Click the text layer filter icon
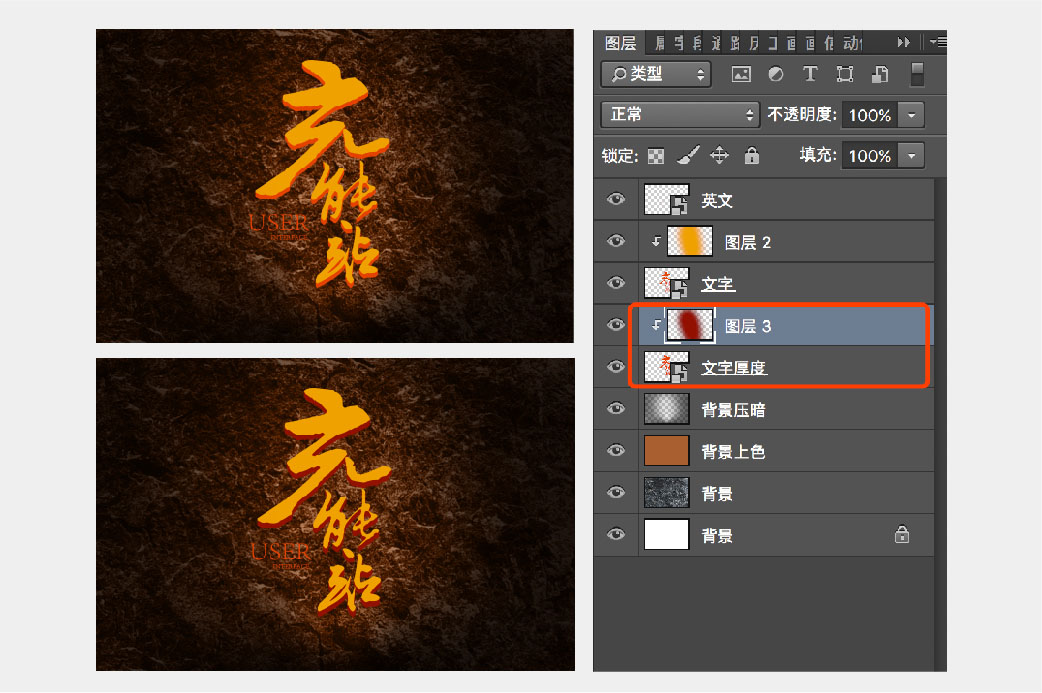 810,74
